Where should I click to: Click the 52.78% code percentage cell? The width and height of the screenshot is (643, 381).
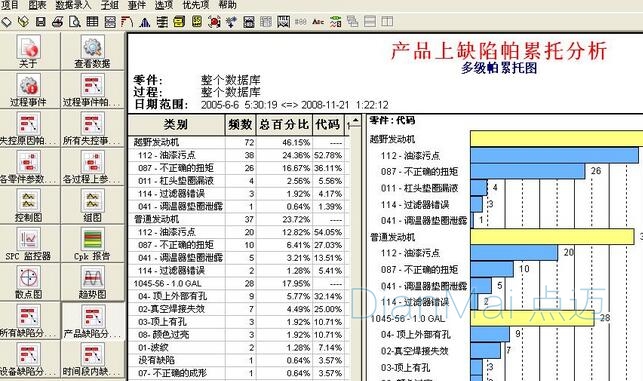328,155
